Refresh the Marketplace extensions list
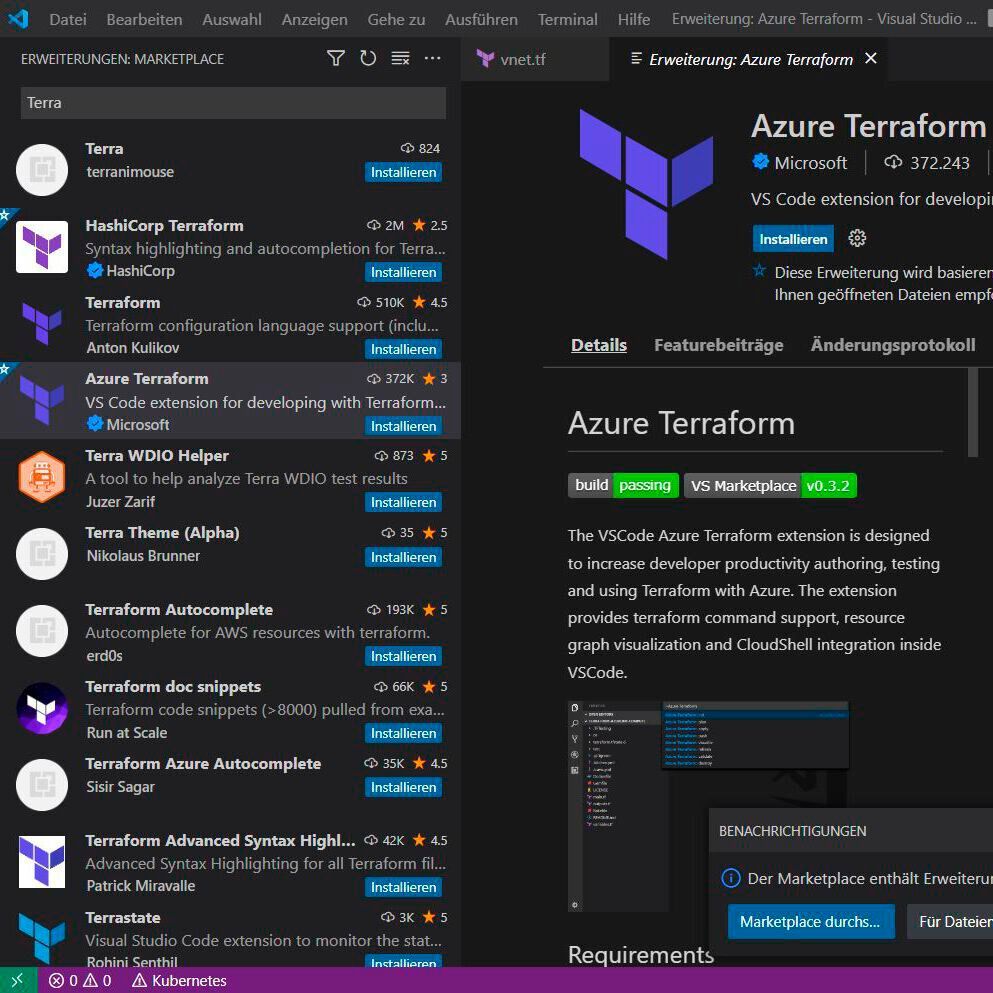This screenshot has width=993, height=993. 368,59
